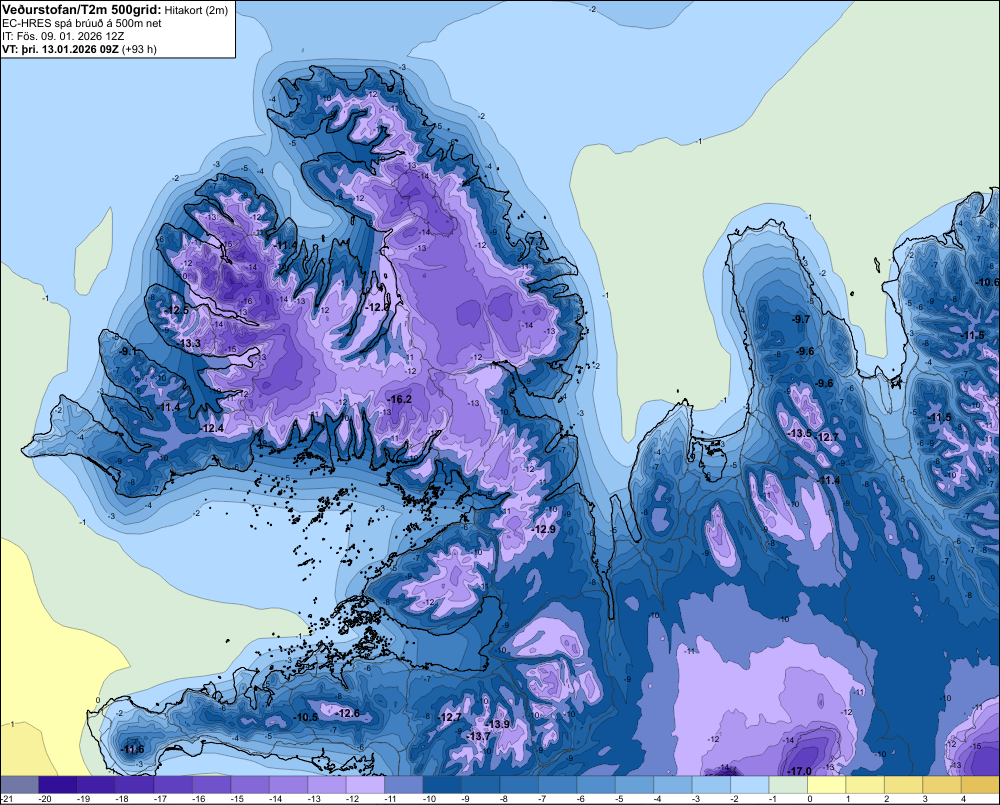The width and height of the screenshot is (1000, 805).
Task: Click the -12.6 temperature value
Action: [348, 713]
